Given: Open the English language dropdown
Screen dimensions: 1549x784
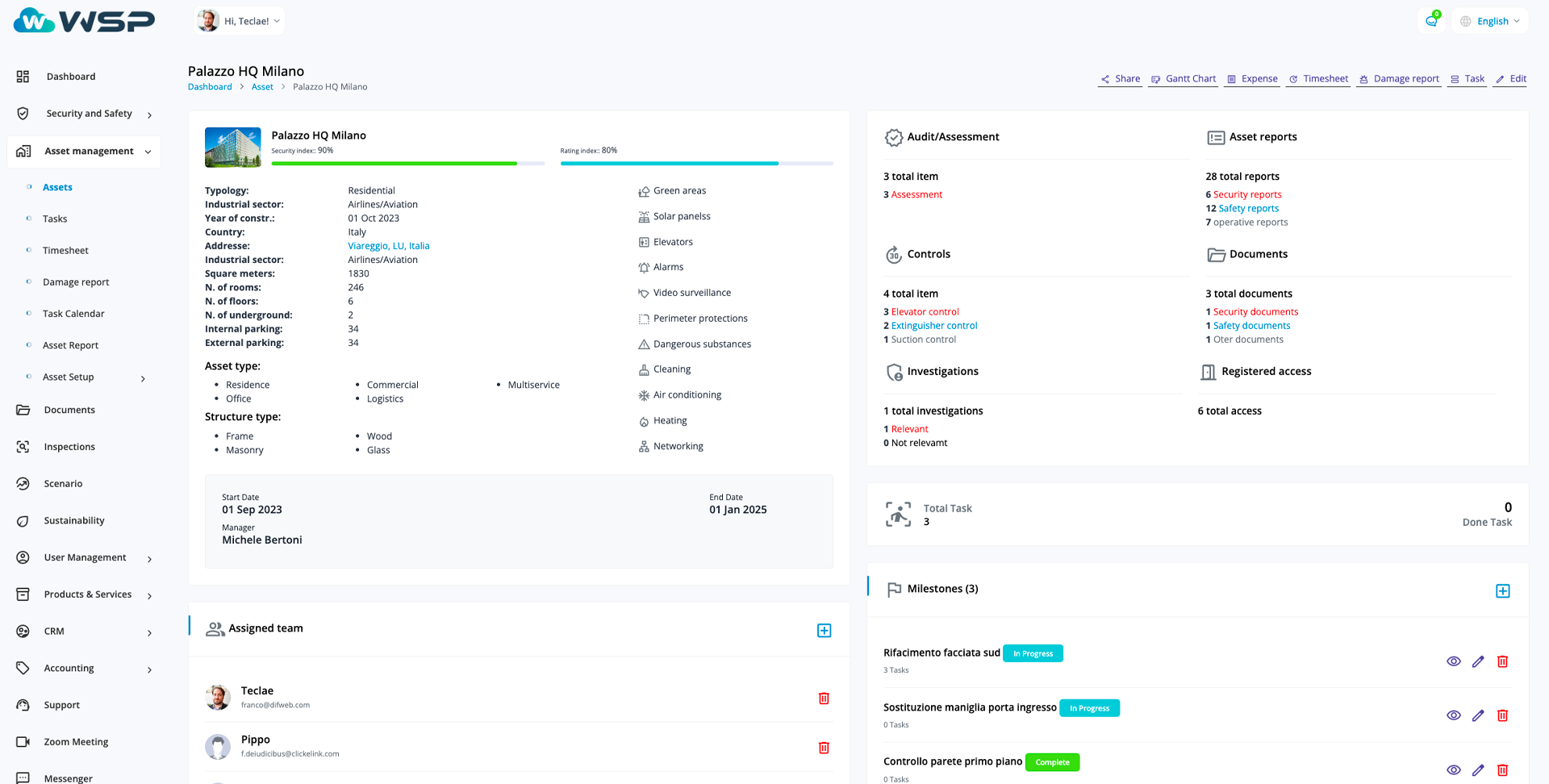Looking at the screenshot, I should click(x=1491, y=21).
